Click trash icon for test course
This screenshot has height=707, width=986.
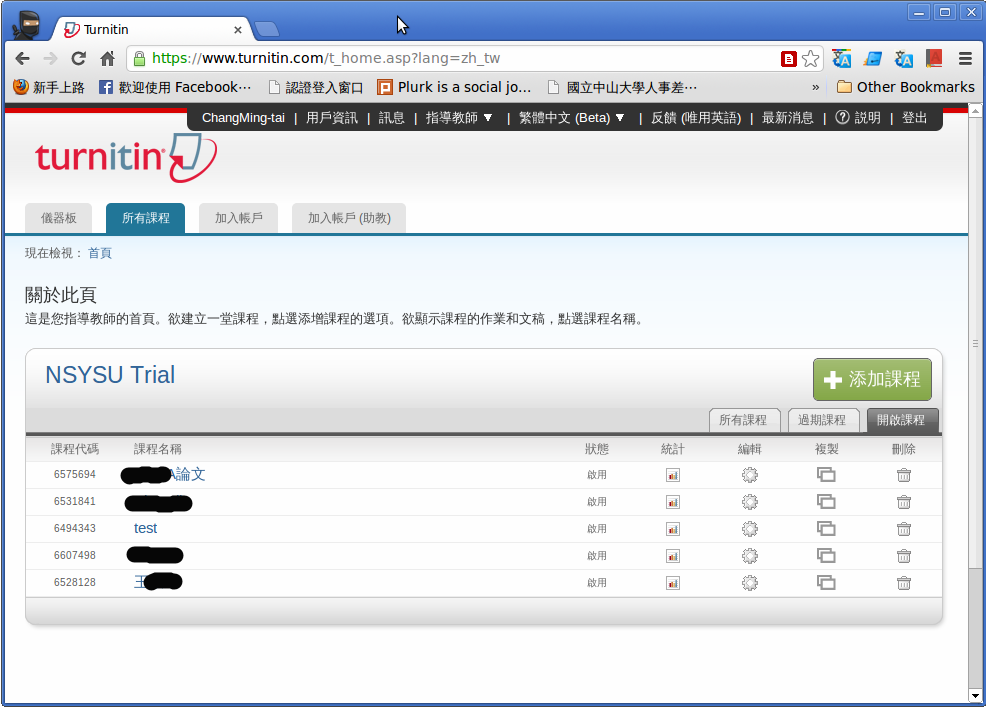point(903,529)
